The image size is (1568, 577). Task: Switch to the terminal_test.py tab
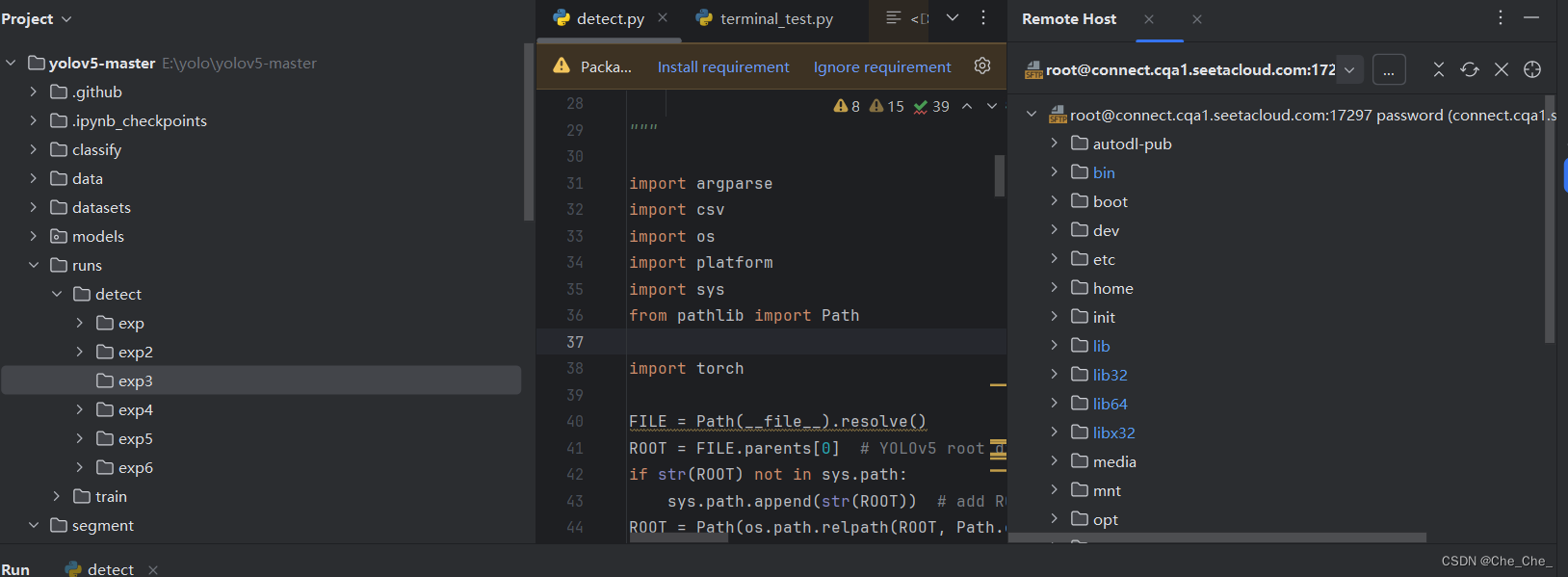tap(775, 19)
